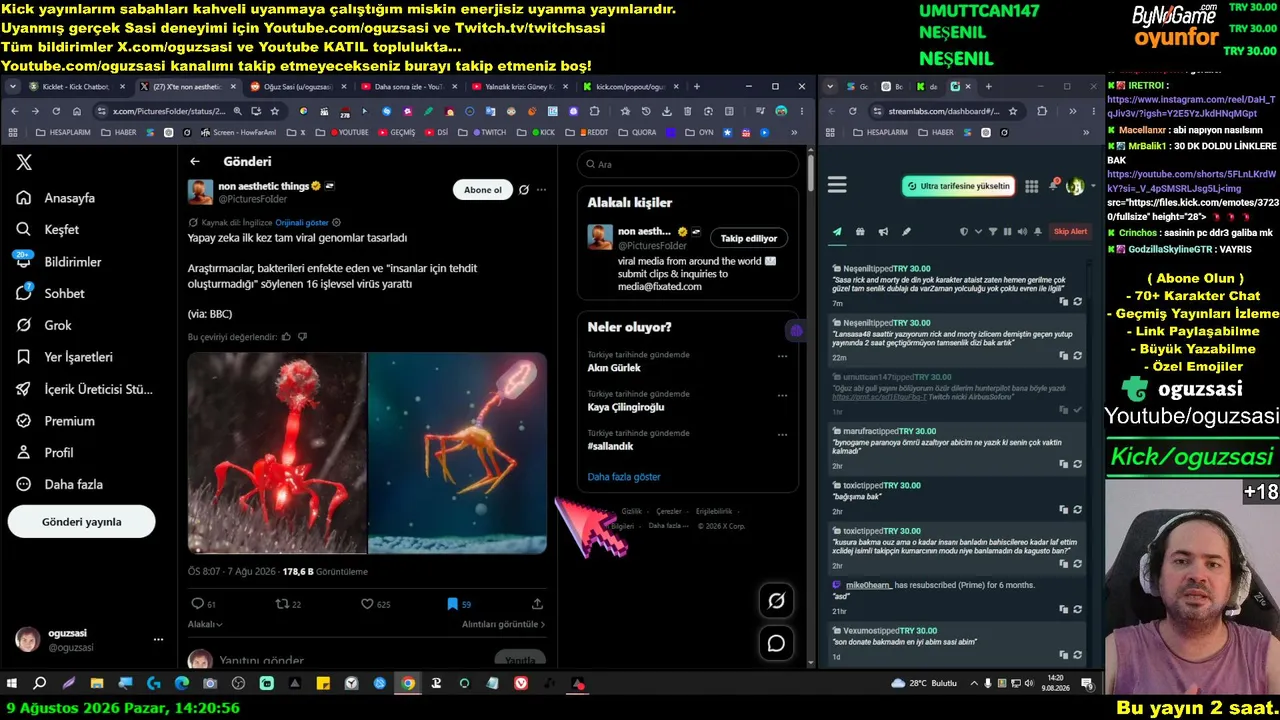Click the reply icon with 61 replies
Screen dimensions: 1280x720
(x=197, y=604)
